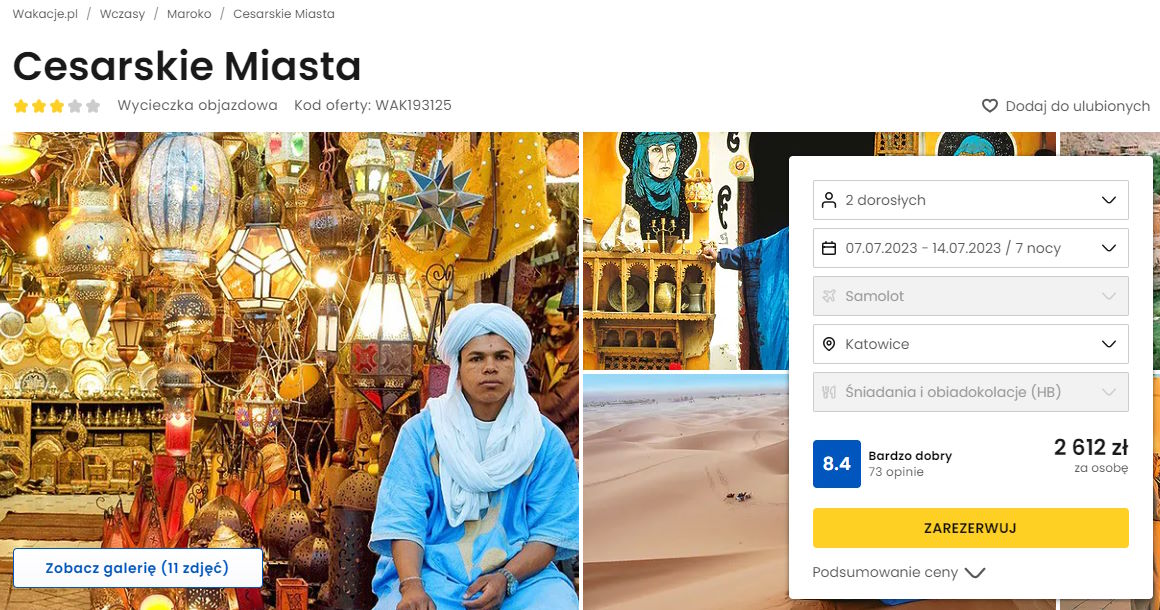Screen dimensions: 1160x610
Task: Click the cutlery icon in meals field
Action: tap(829, 392)
